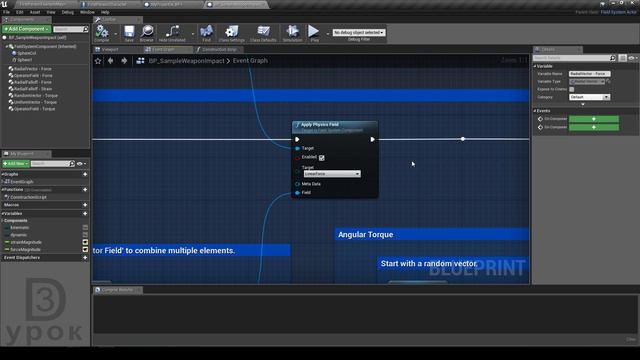Collapse the FieldSystemComponent tree item

[7, 47]
